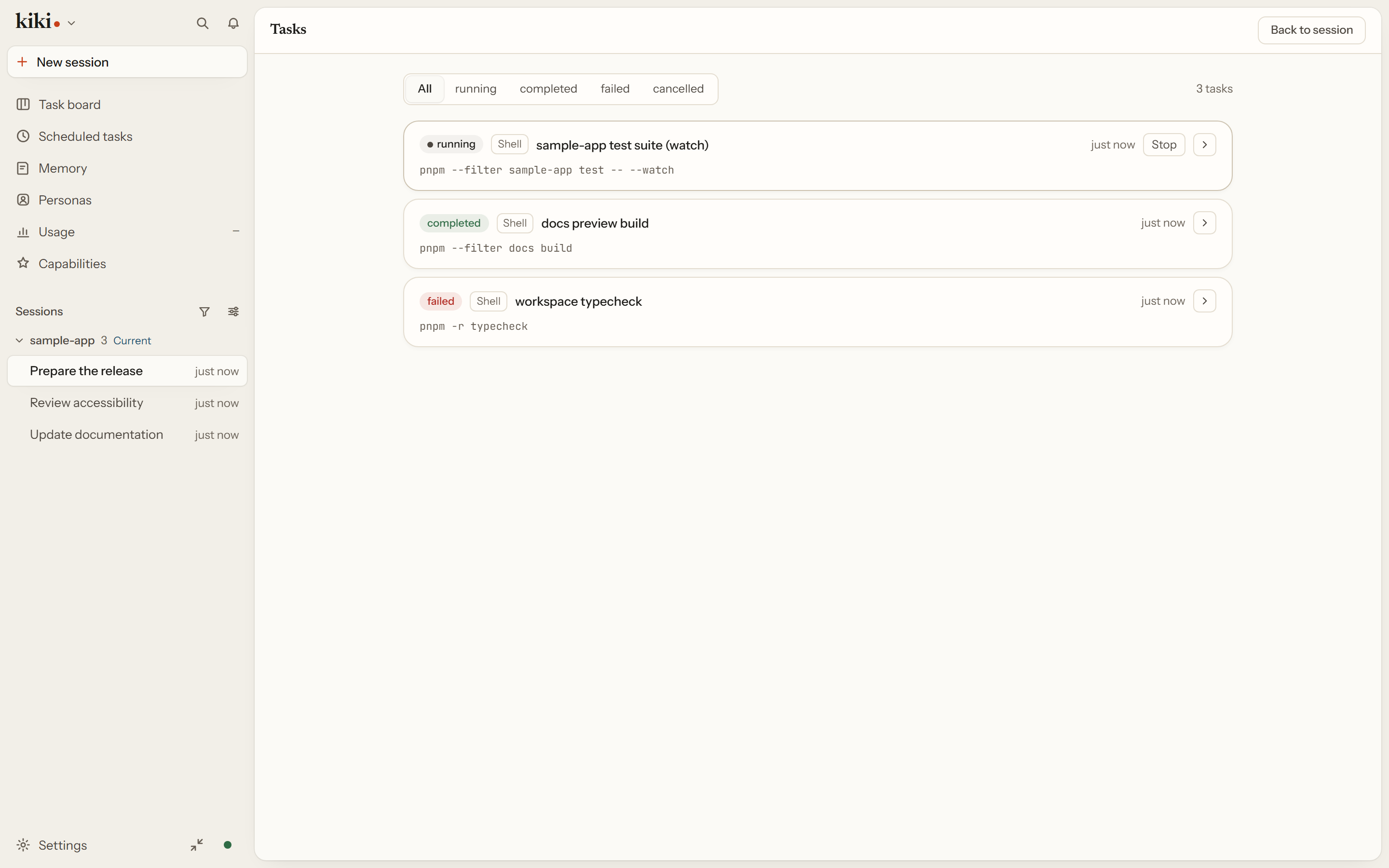The height and width of the screenshot is (868, 1389).
Task: Click the green connection status dot
Action: [227, 844]
